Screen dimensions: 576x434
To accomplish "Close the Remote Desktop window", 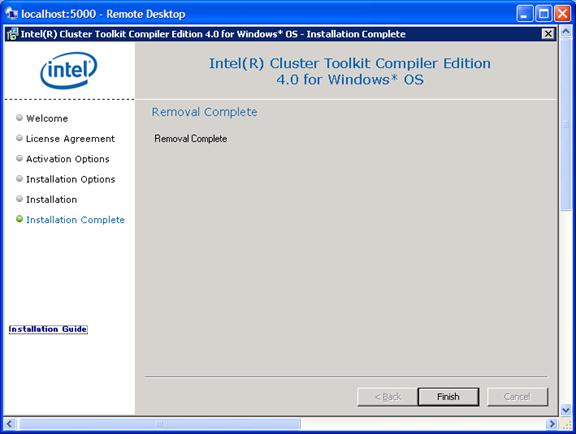I will click(562, 14).
